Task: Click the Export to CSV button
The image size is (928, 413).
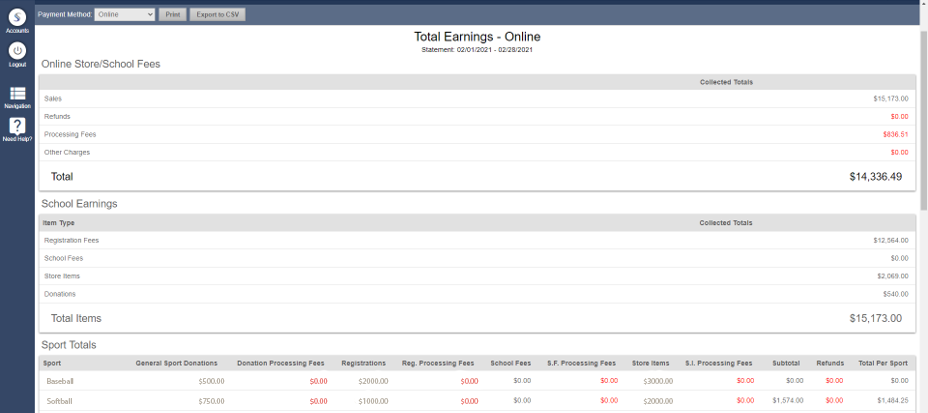Action: tap(217, 14)
